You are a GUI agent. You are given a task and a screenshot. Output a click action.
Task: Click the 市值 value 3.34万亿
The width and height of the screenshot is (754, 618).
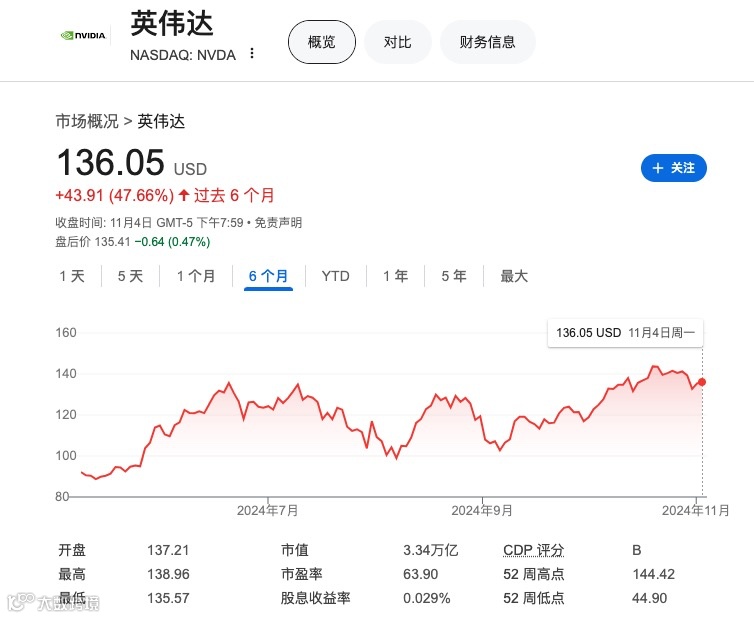pos(430,550)
